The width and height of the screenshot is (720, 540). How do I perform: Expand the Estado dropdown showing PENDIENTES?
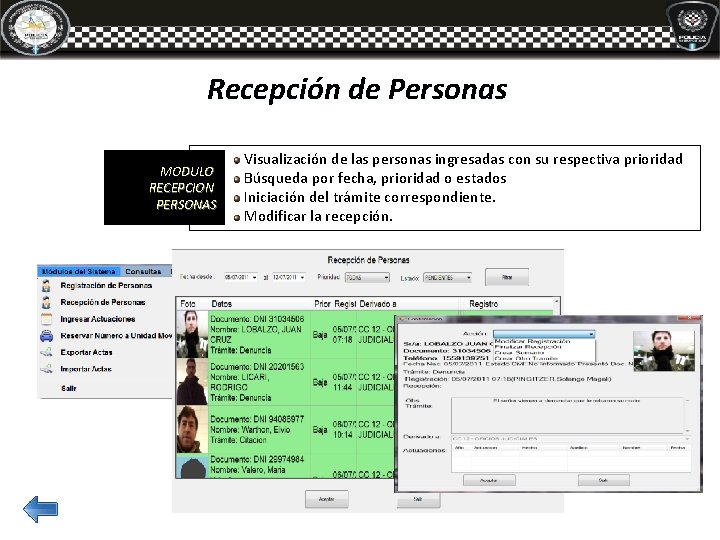468,277
